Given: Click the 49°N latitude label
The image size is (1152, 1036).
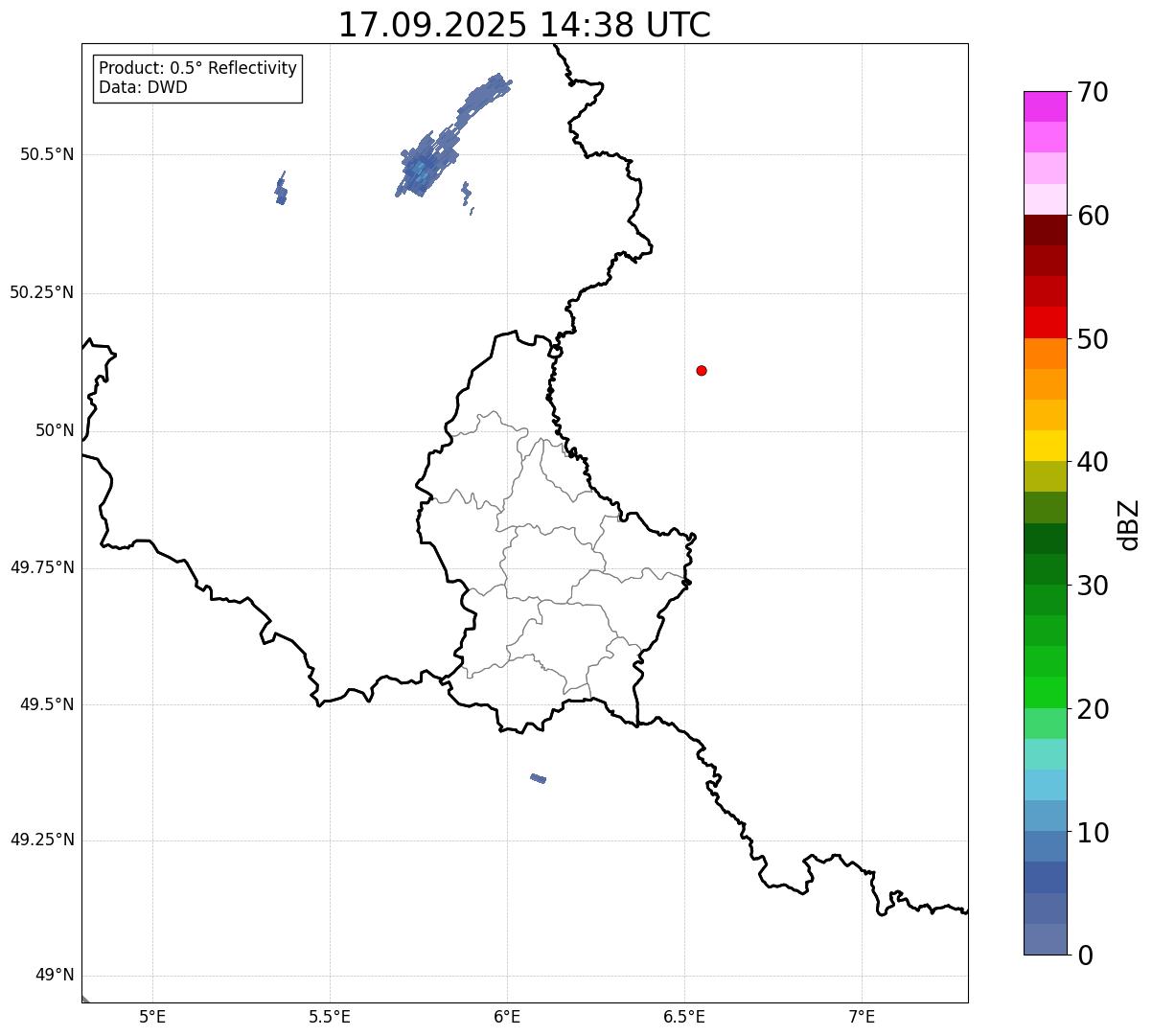Looking at the screenshot, I should pyautogui.click(x=55, y=976).
